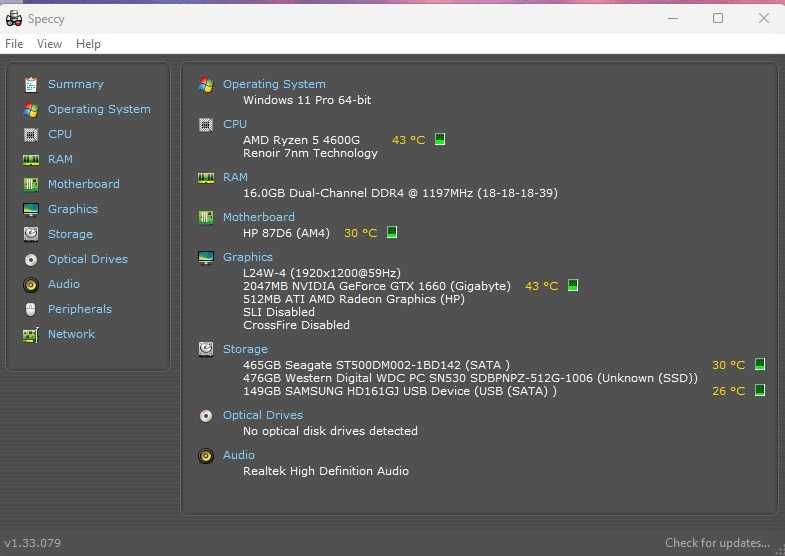
Task: Select 16.0GB Dual-Channel DDR4 RAM line
Action: tap(400, 193)
